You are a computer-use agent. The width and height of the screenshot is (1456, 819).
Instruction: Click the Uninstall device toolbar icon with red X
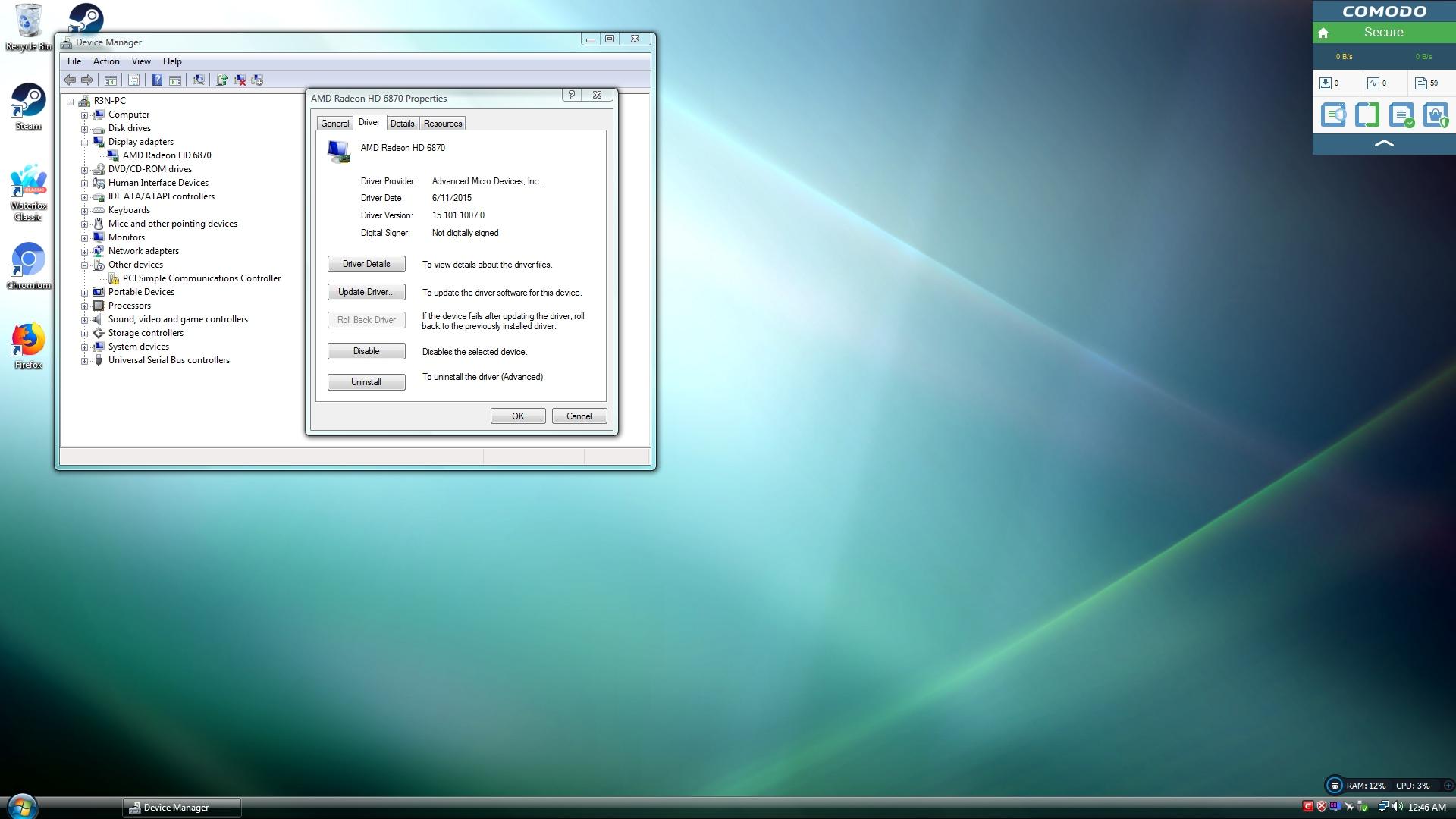pyautogui.click(x=240, y=80)
